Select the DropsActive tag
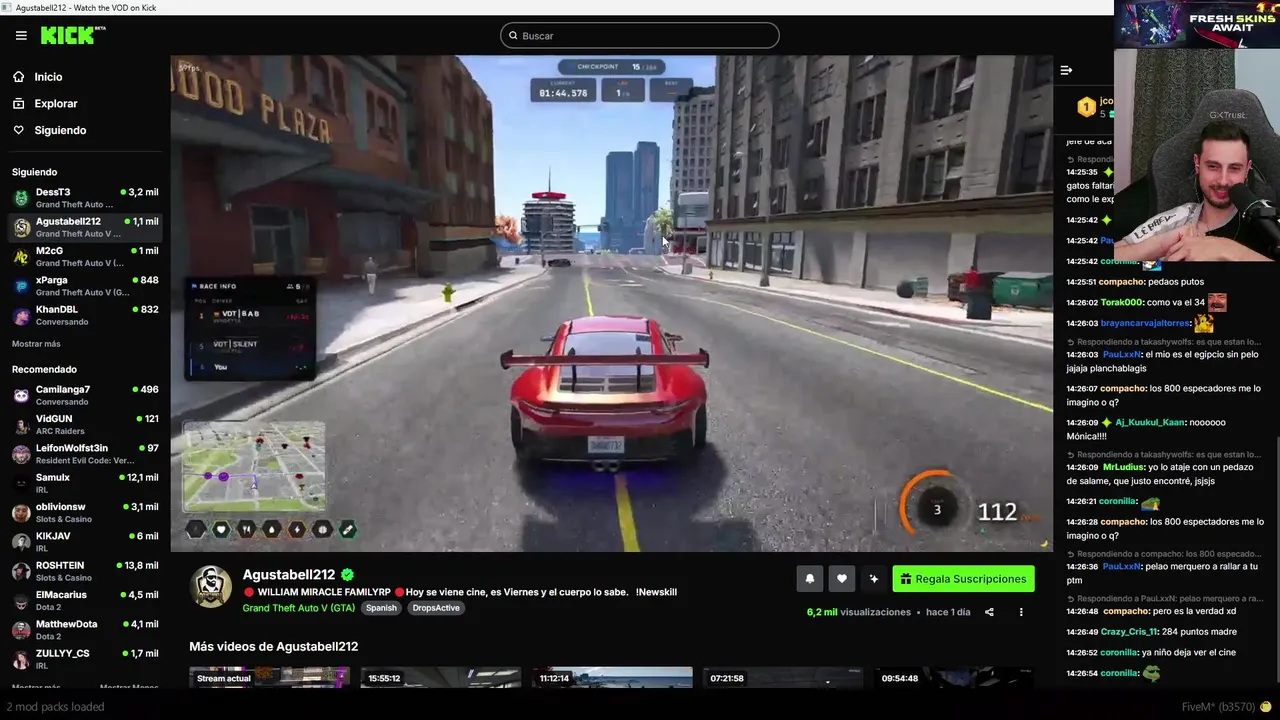Screen dimensions: 1280x720 (436, 608)
